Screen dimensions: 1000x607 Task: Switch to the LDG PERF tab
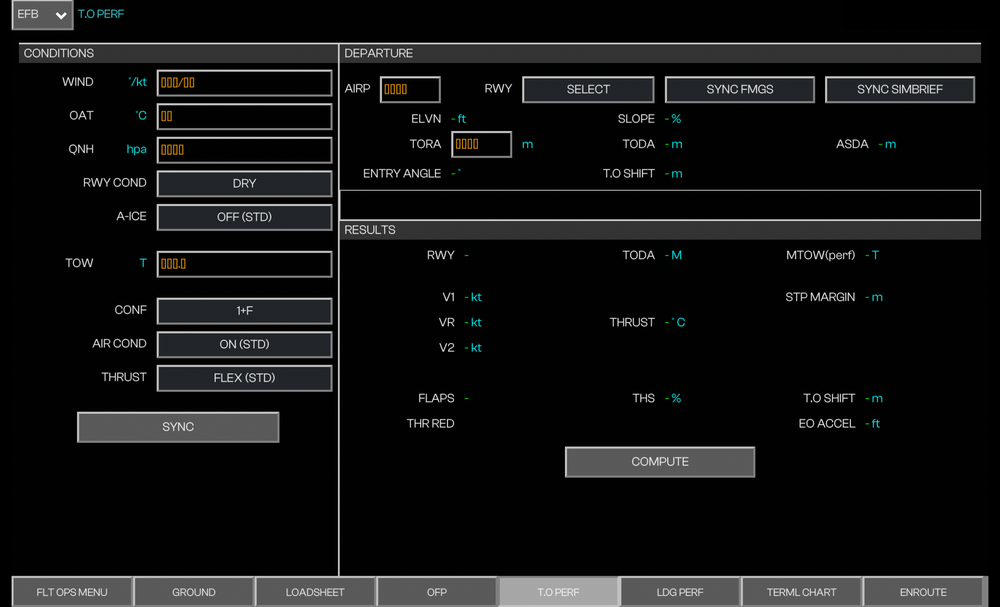pos(679,592)
